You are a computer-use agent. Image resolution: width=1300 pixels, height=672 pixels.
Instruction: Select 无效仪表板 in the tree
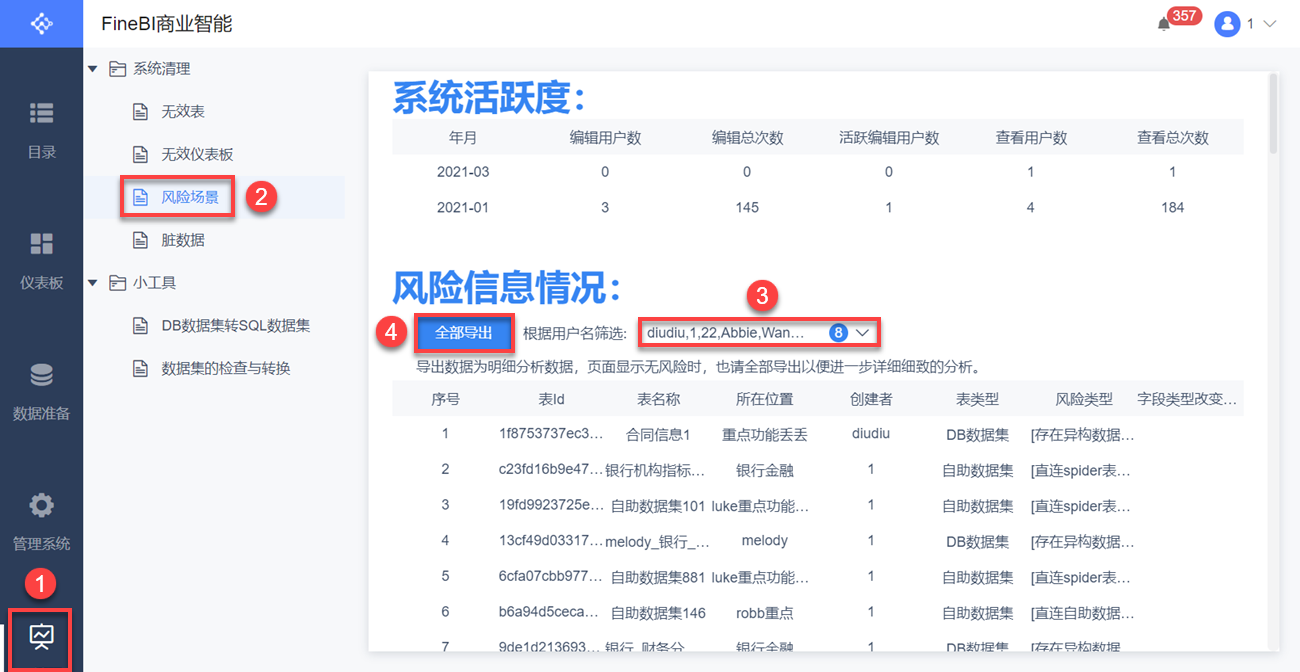point(197,155)
